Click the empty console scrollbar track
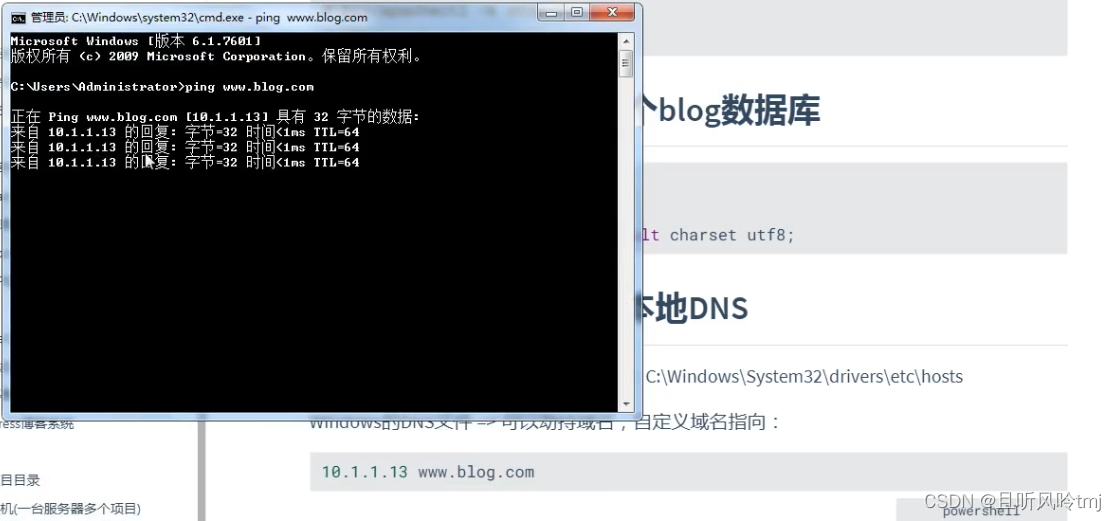The height and width of the screenshot is (521, 1116). tap(626, 235)
